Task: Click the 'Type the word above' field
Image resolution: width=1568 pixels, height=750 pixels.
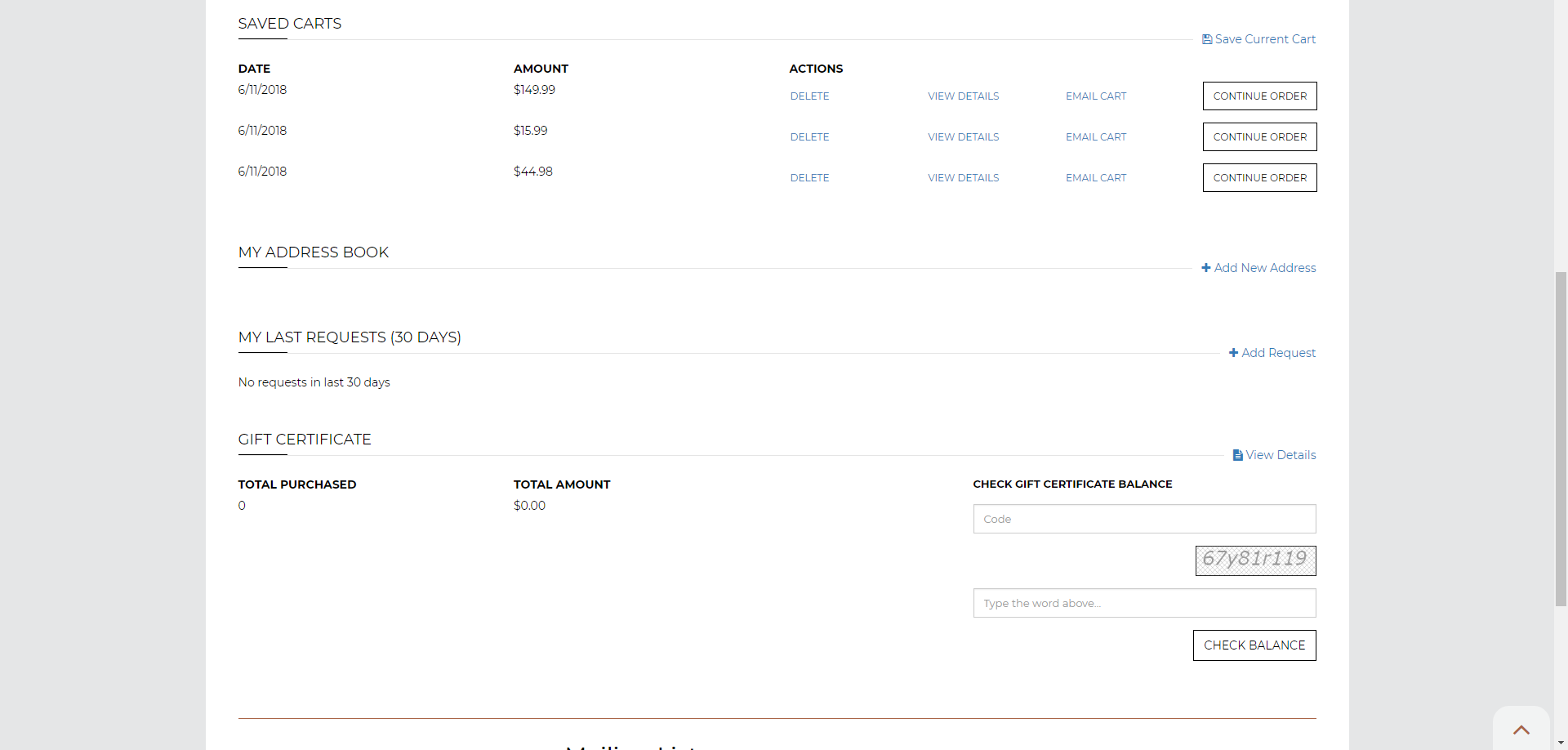Action: pos(1144,603)
